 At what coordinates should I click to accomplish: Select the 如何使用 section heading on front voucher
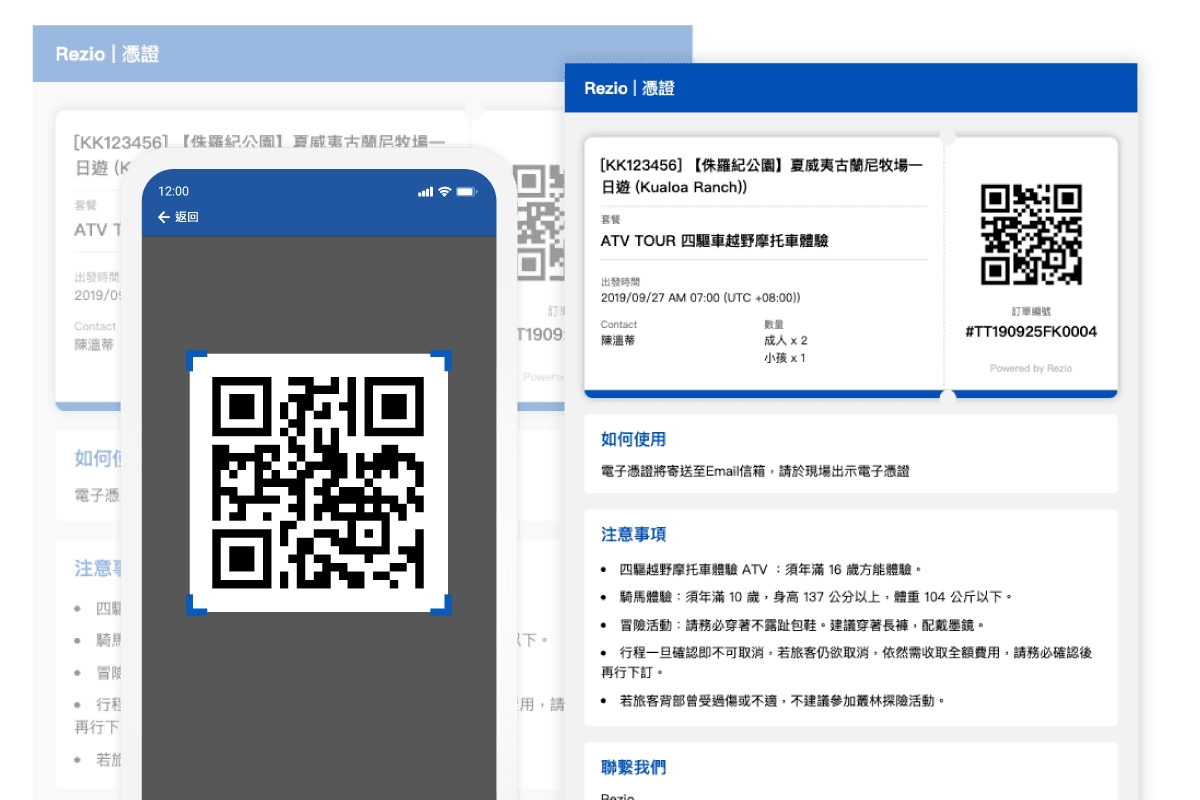(633, 439)
